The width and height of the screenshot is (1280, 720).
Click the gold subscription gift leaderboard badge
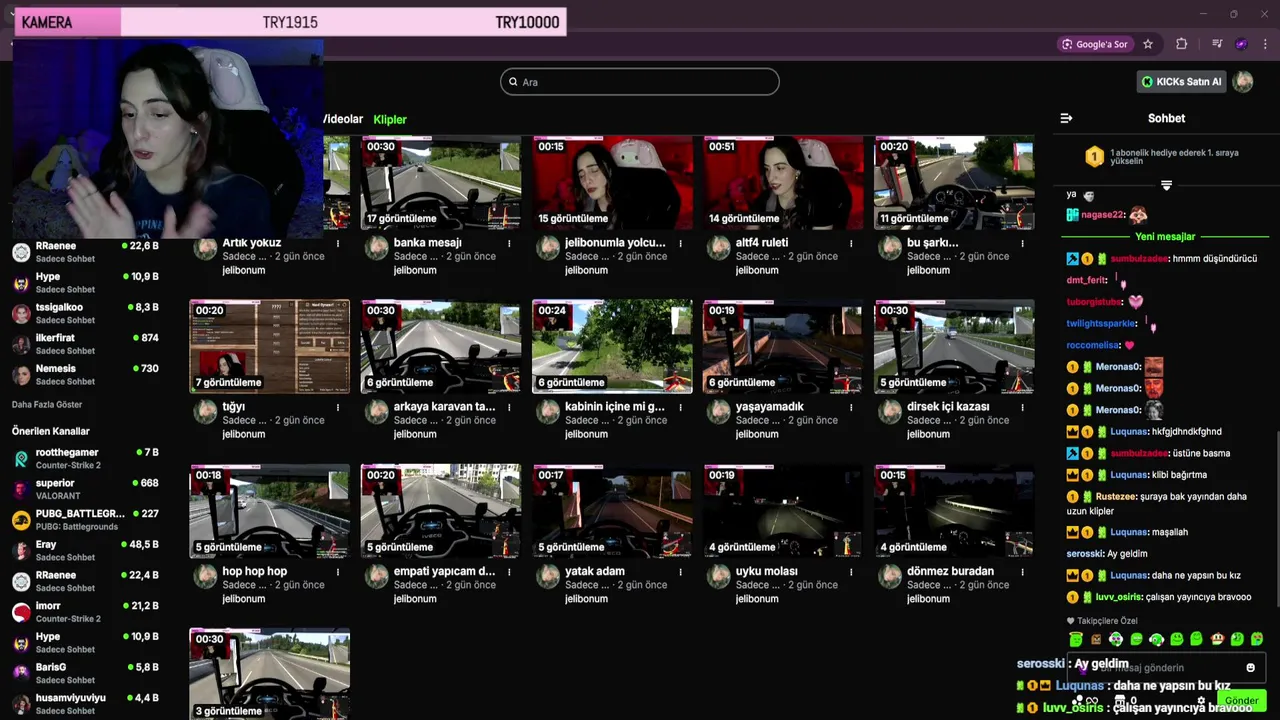[x=1094, y=156]
